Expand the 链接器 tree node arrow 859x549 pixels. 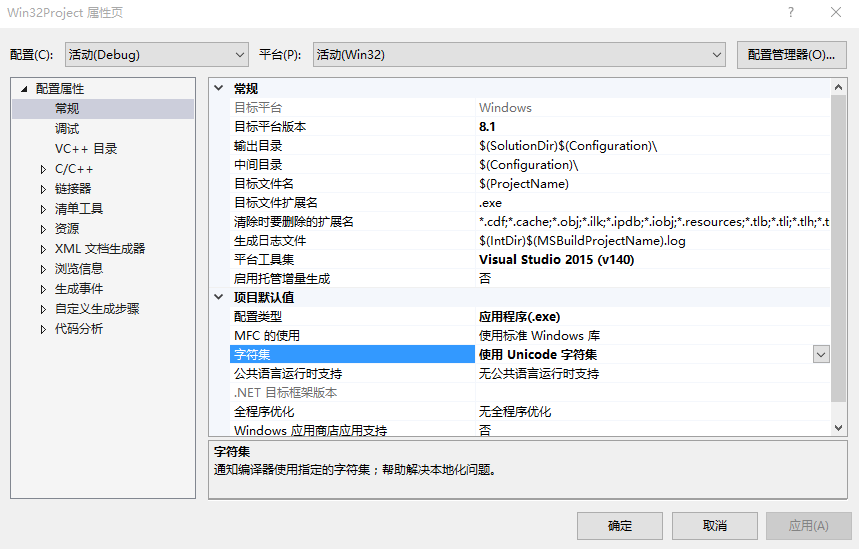(x=43, y=189)
